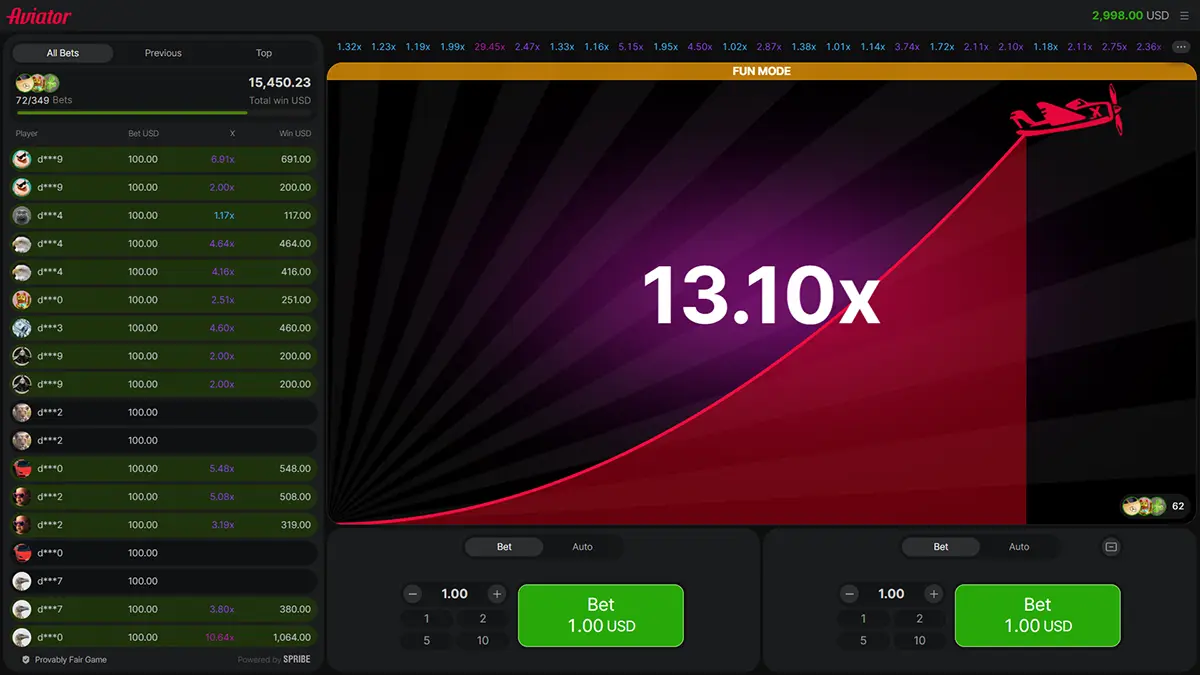The height and width of the screenshot is (675, 1200).
Task: Click the 2,998.00 USD balance
Action: click(1130, 16)
